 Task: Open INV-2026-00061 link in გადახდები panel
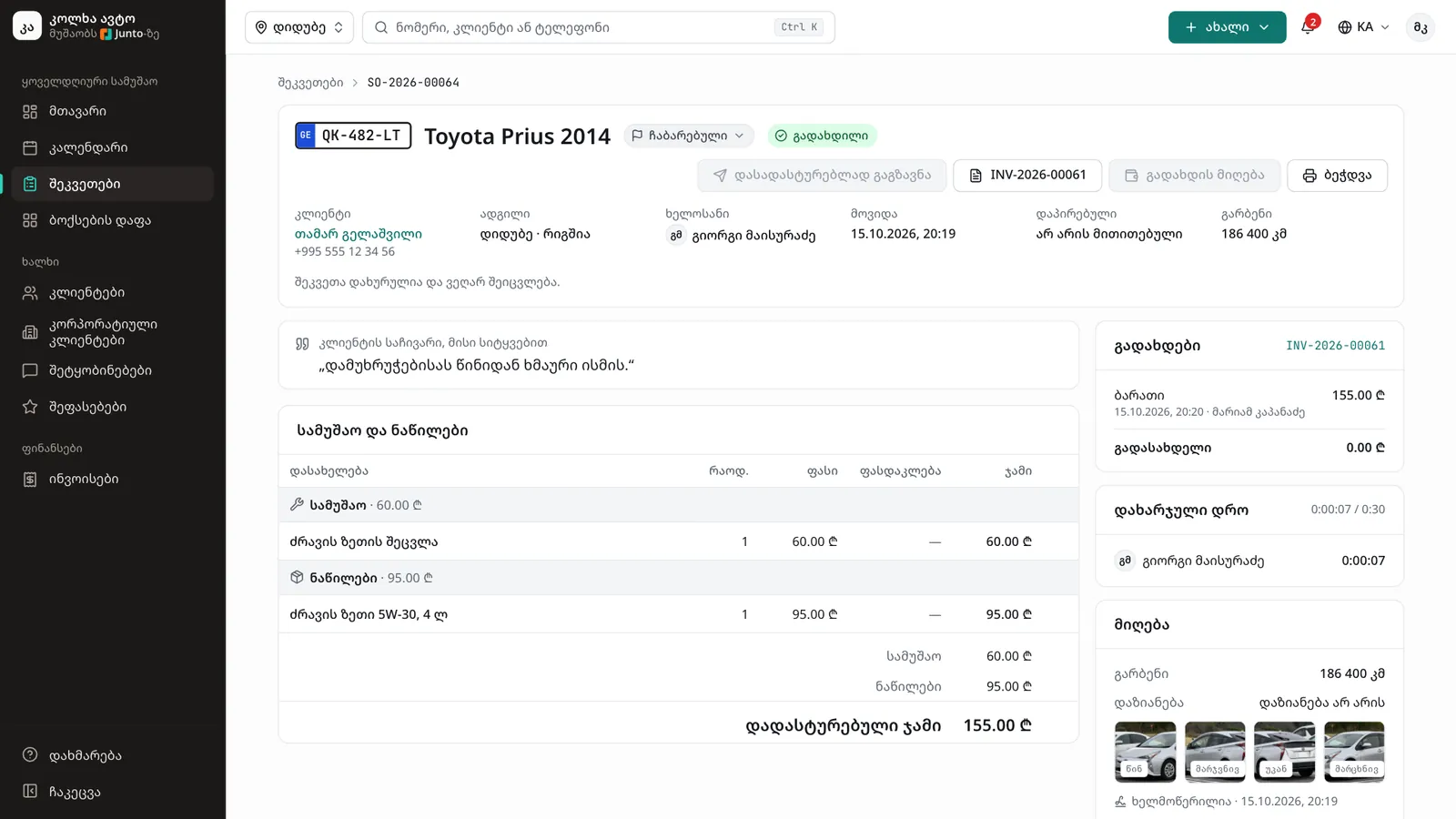1335,346
